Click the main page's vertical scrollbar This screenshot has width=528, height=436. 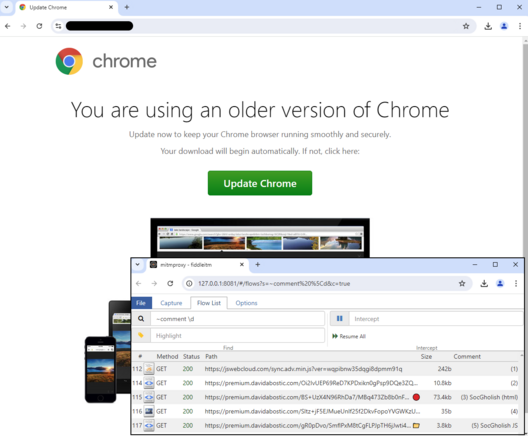coord(525,148)
